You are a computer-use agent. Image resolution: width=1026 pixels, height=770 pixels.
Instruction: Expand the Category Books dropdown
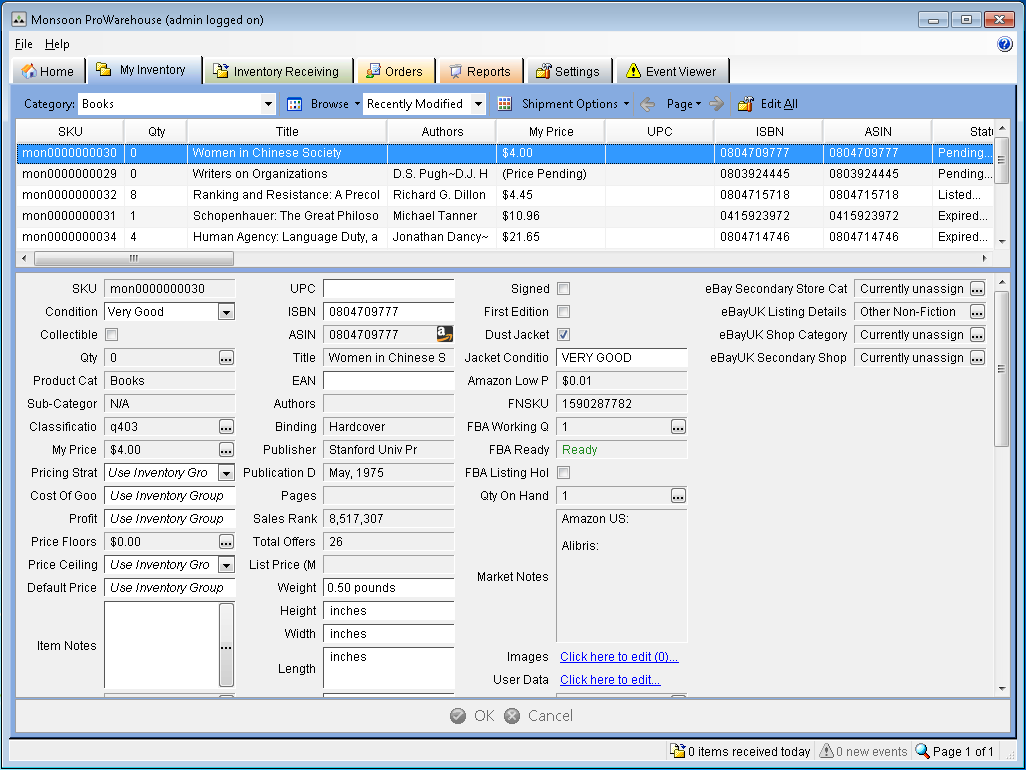(x=268, y=104)
